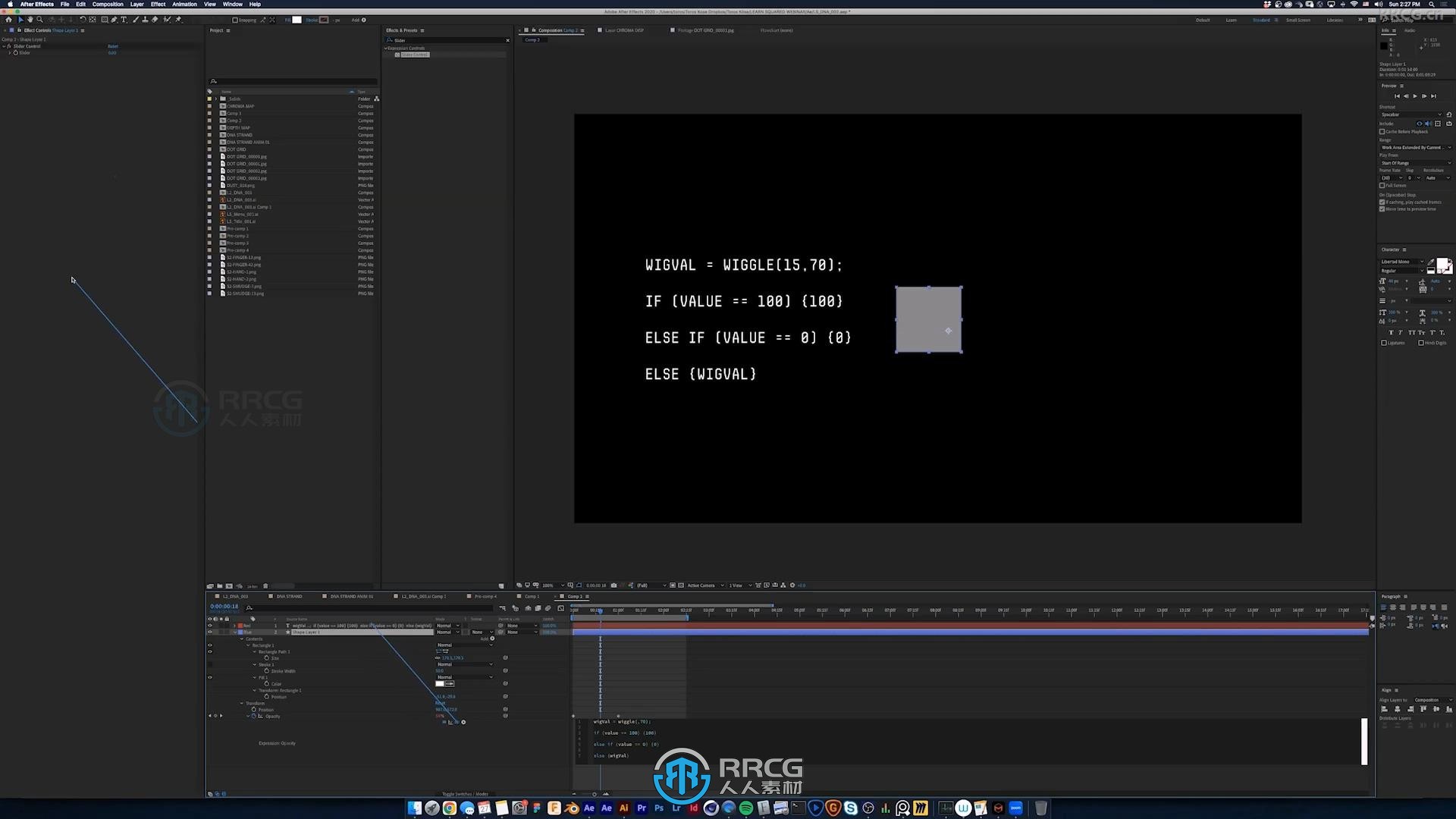Click the Stroke color swatch in toolbar
Viewport: 1456px width, 819px height.
tap(324, 20)
